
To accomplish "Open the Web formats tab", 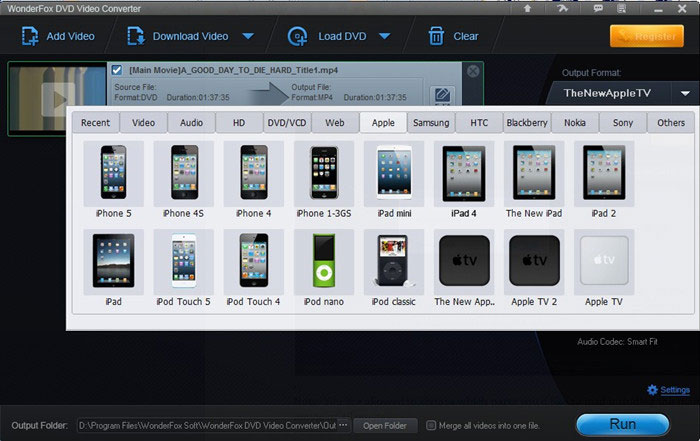I will pyautogui.click(x=334, y=123).
